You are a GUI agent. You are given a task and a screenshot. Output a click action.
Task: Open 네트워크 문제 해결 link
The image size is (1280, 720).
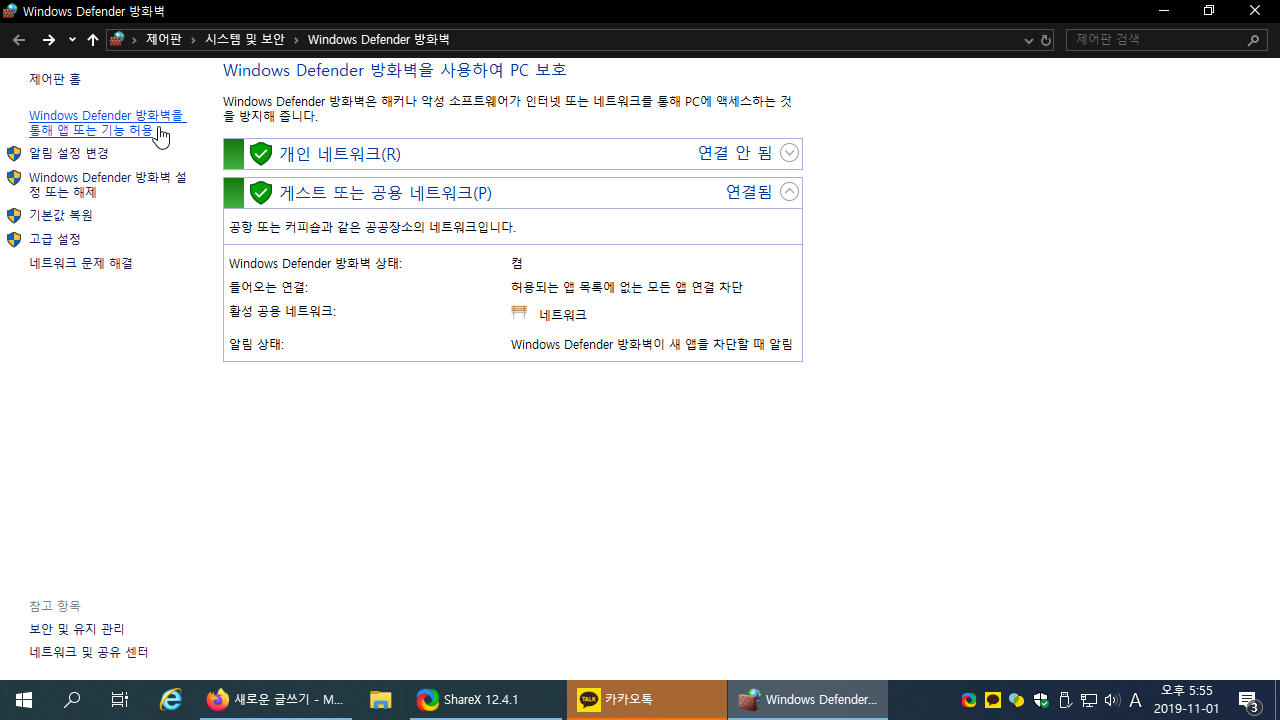(81, 263)
